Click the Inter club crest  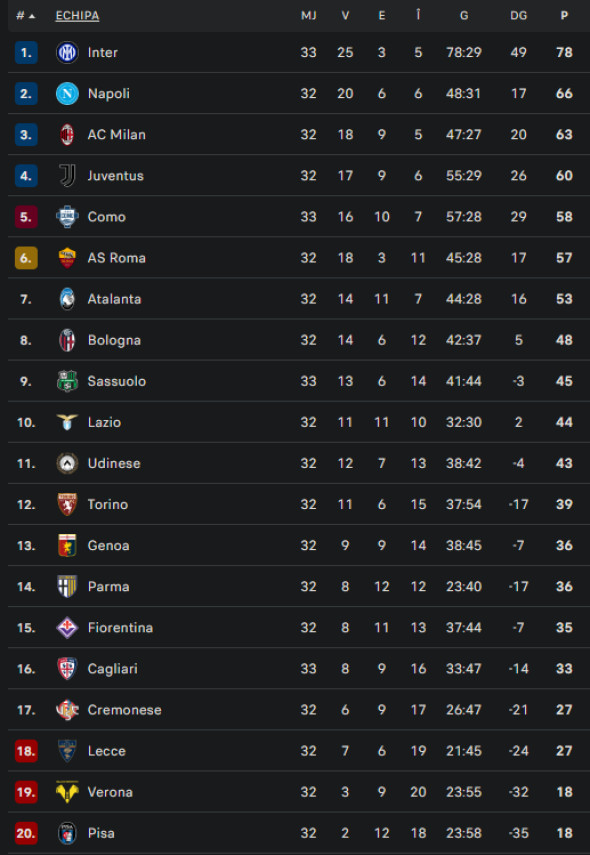click(66, 52)
